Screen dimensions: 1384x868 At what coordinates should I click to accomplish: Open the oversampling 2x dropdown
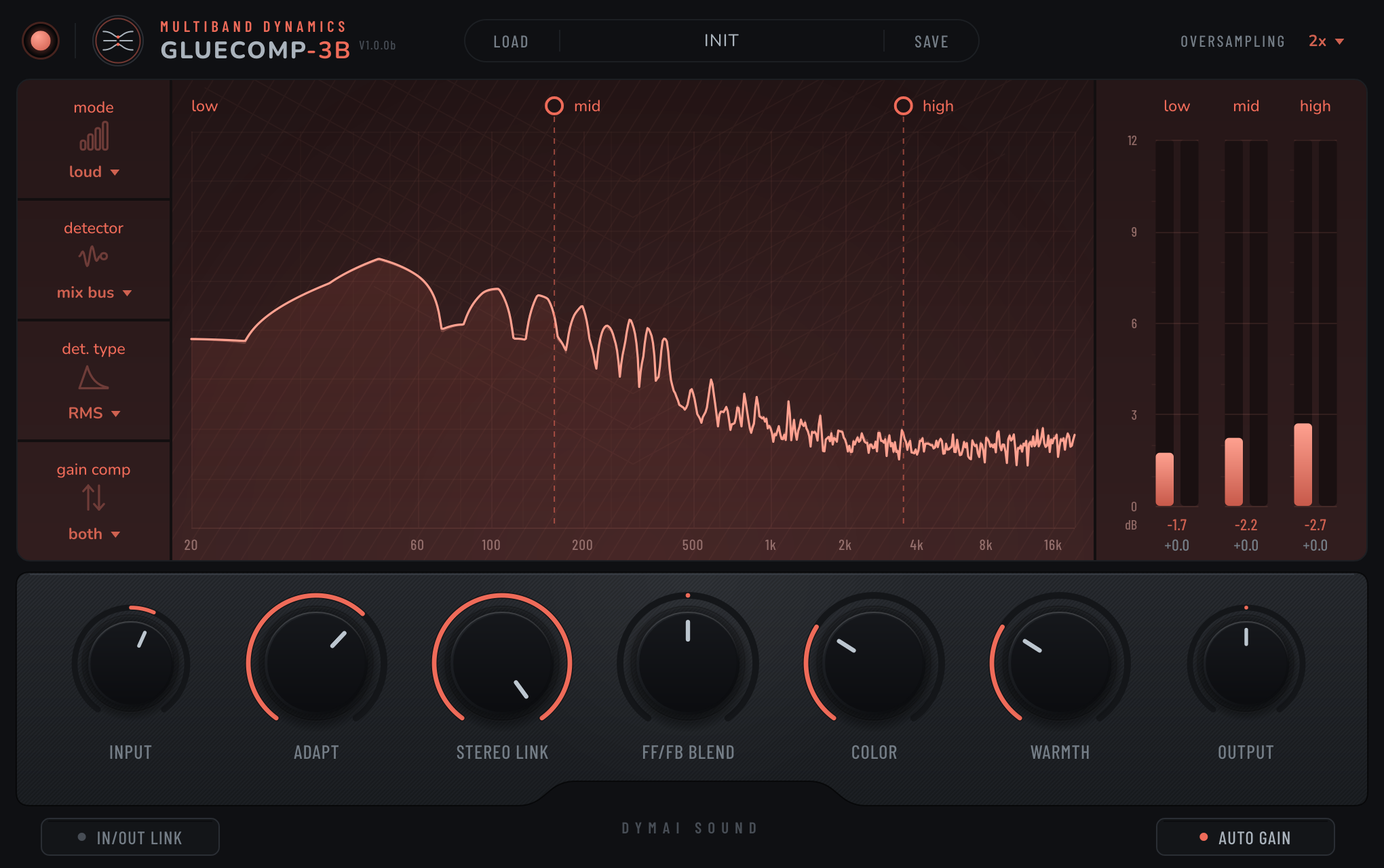pos(1326,41)
